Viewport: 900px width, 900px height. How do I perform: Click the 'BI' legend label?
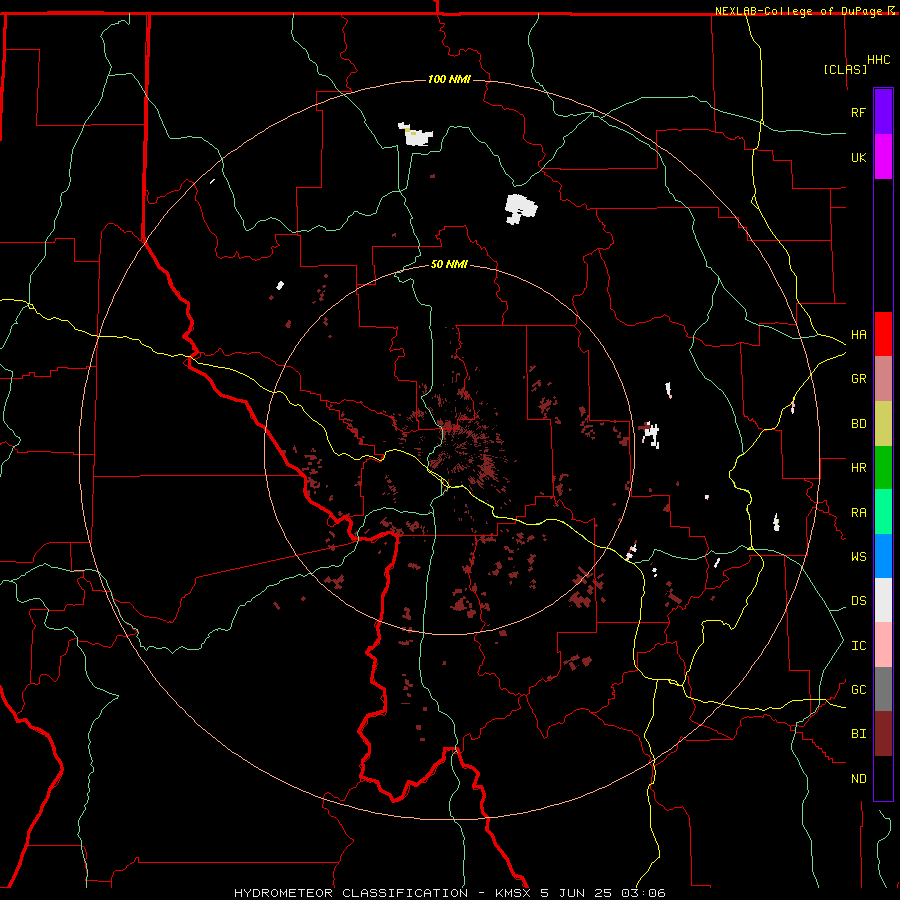click(x=858, y=734)
